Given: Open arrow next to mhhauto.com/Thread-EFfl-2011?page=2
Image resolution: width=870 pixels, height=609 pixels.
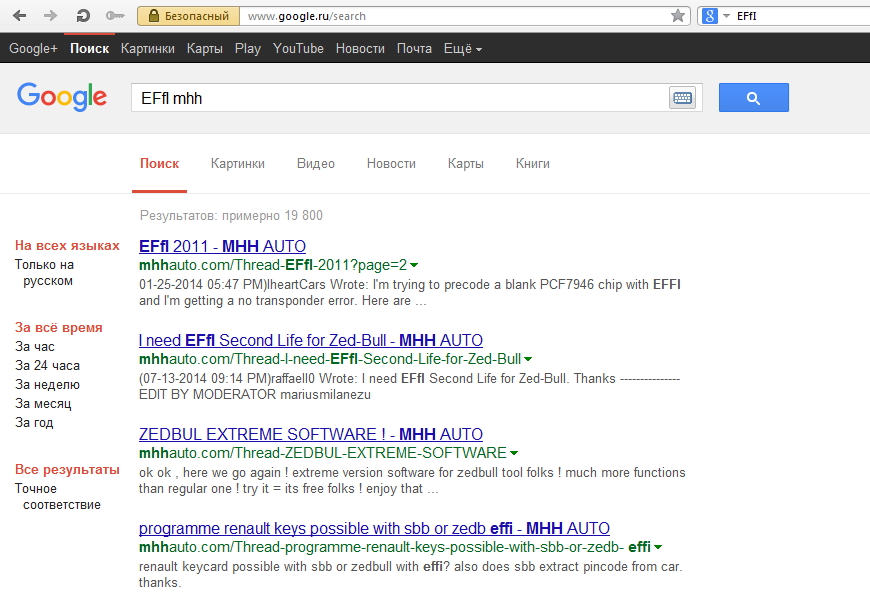Looking at the screenshot, I should (414, 265).
